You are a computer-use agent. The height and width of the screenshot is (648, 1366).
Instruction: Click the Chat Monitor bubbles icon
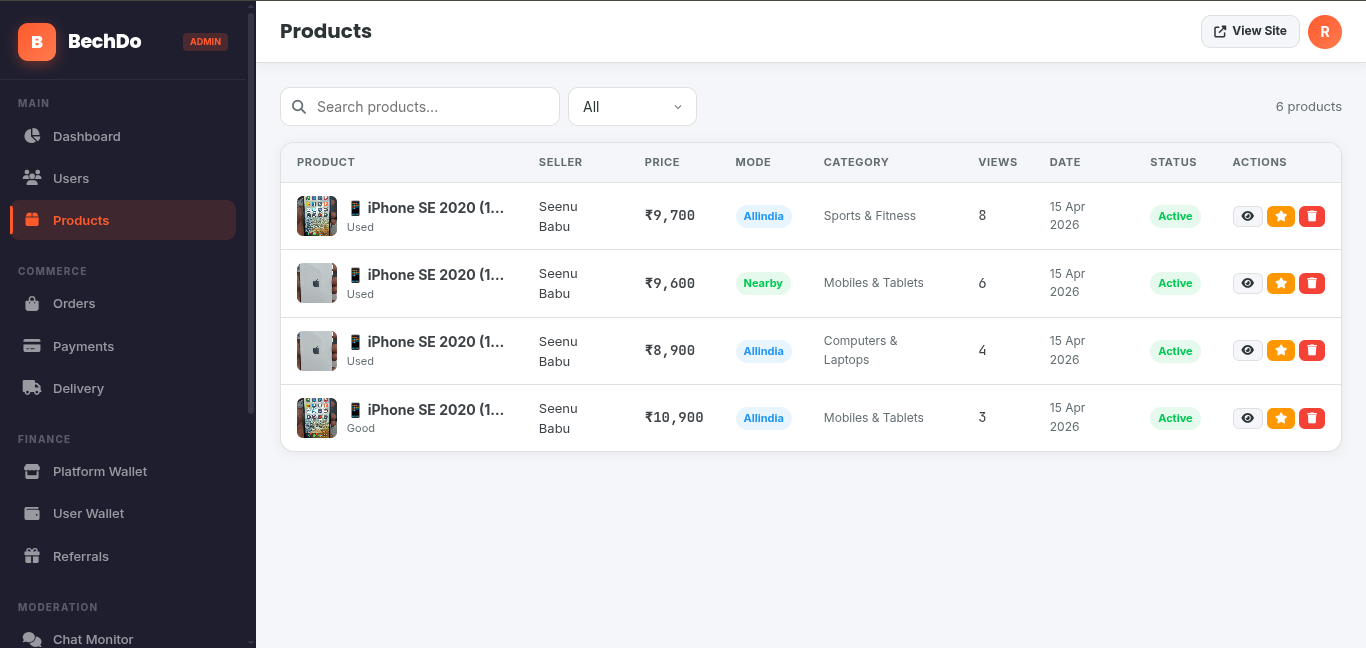pyautogui.click(x=32, y=639)
